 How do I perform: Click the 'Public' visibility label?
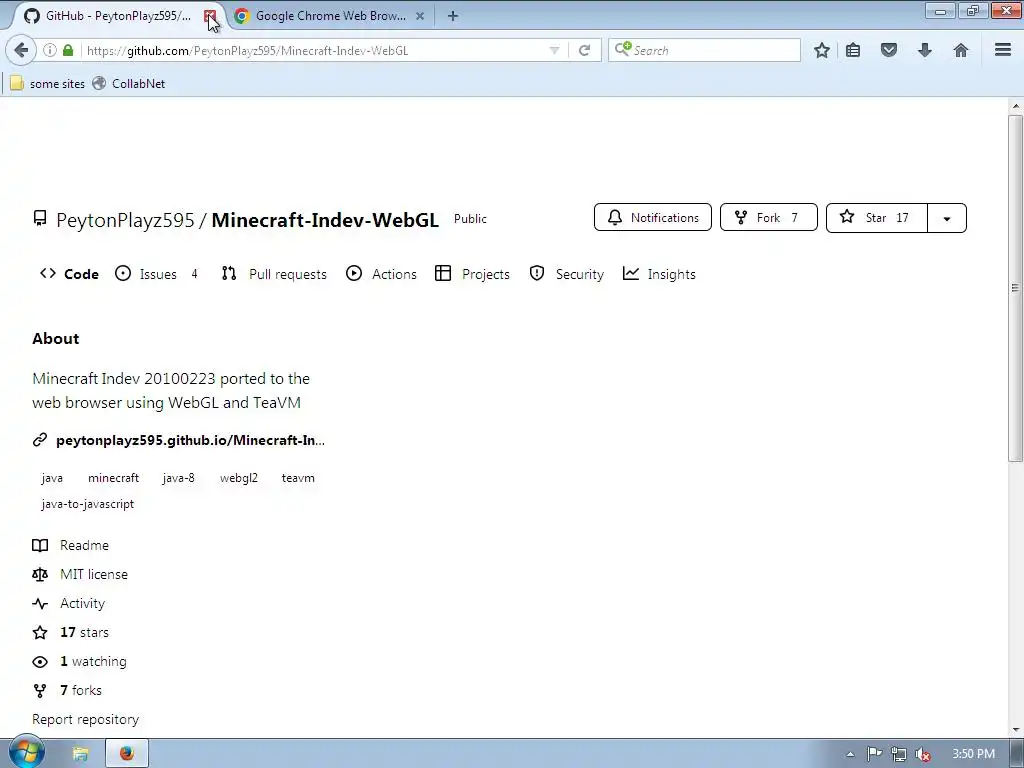(x=470, y=219)
